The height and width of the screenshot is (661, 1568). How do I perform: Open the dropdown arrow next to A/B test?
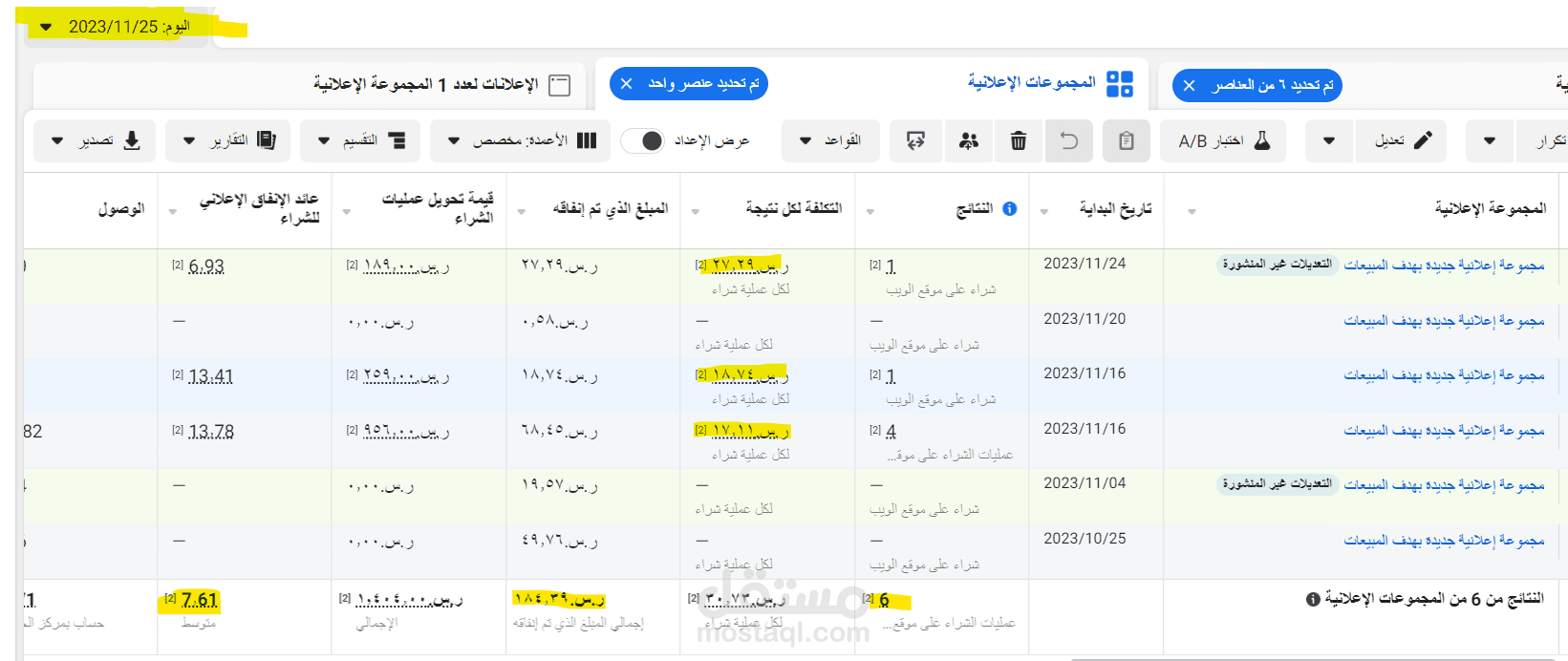coord(1329,140)
